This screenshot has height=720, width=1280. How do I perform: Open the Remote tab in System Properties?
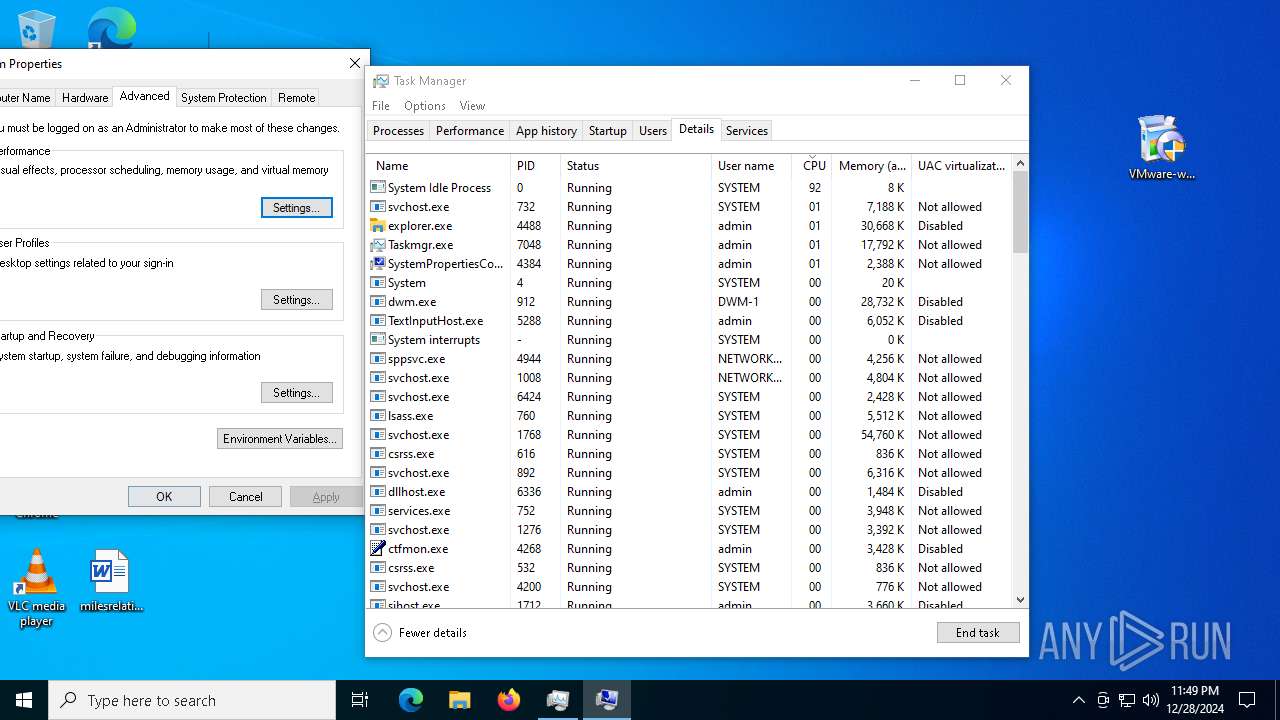coord(297,98)
